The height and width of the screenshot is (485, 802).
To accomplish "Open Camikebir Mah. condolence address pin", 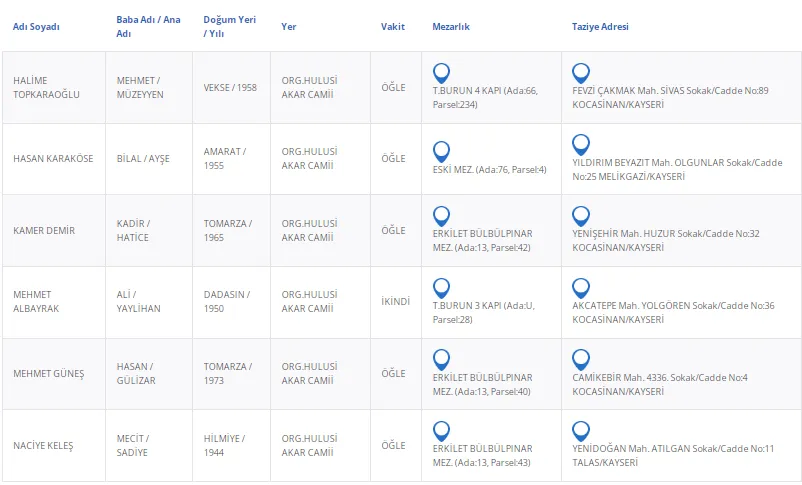I will pyautogui.click(x=580, y=359).
